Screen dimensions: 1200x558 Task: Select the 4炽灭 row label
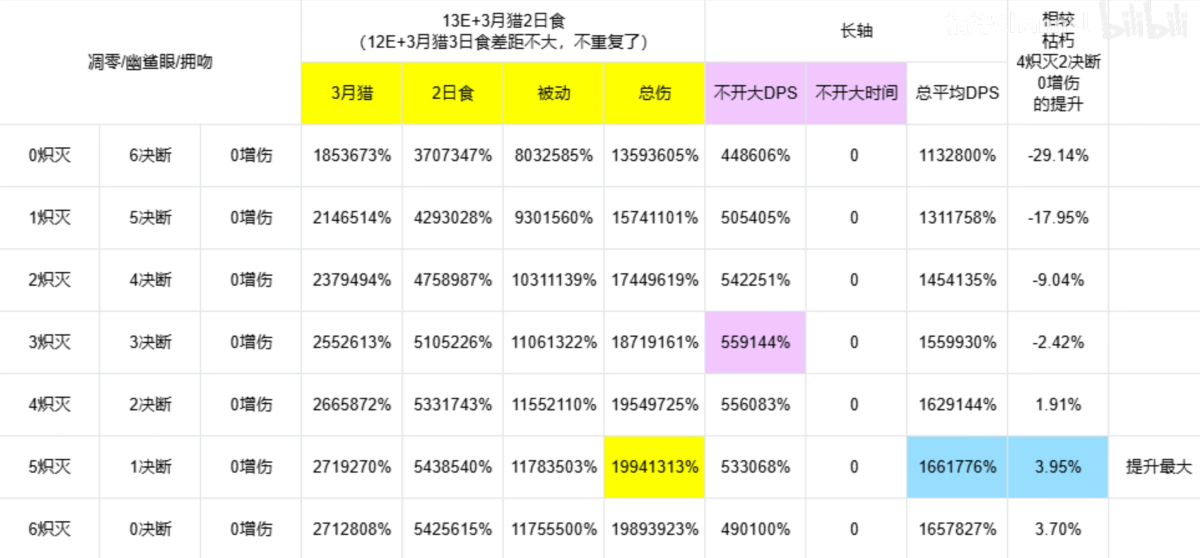coord(50,404)
